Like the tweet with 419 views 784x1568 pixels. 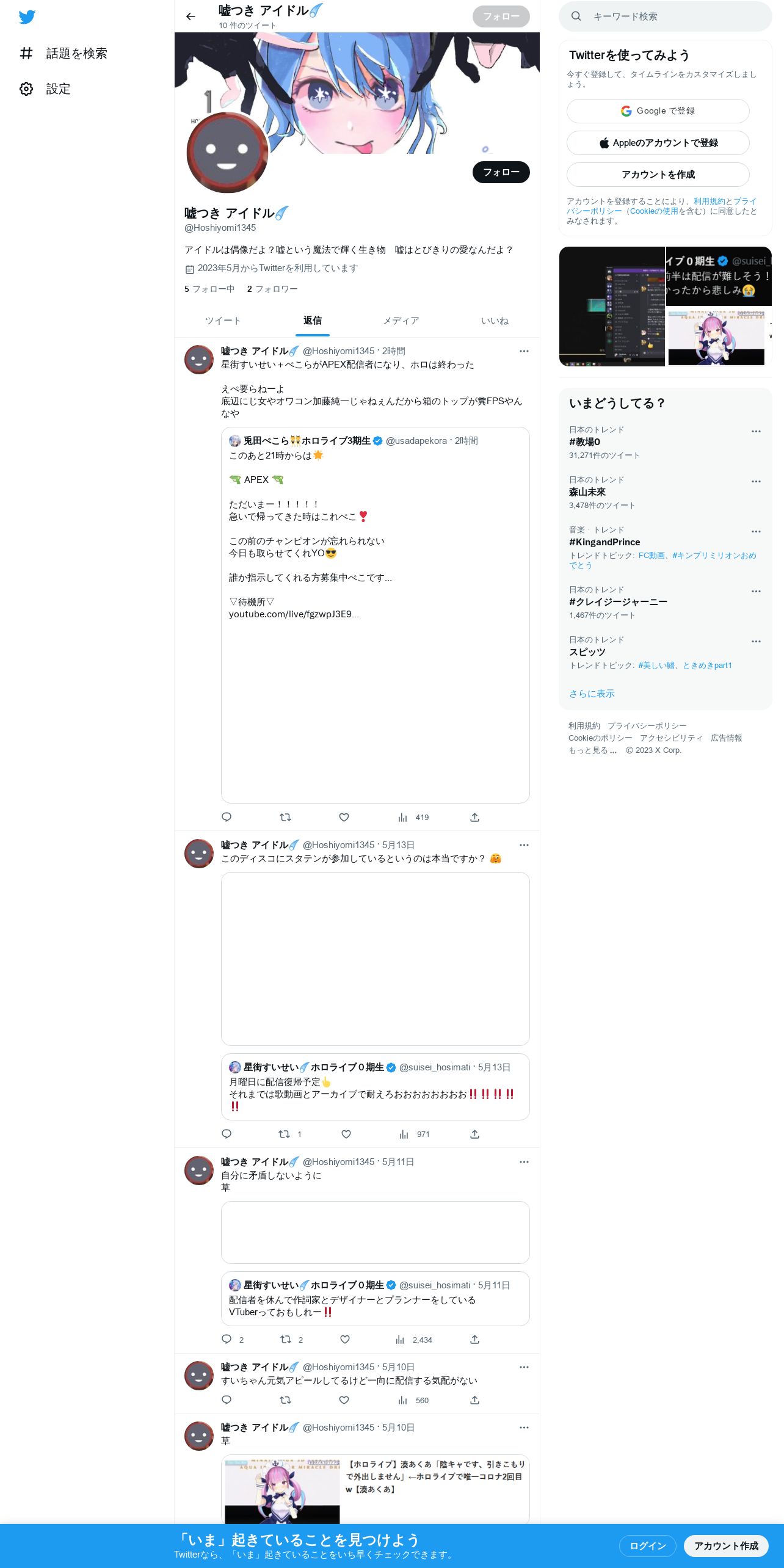[x=344, y=817]
